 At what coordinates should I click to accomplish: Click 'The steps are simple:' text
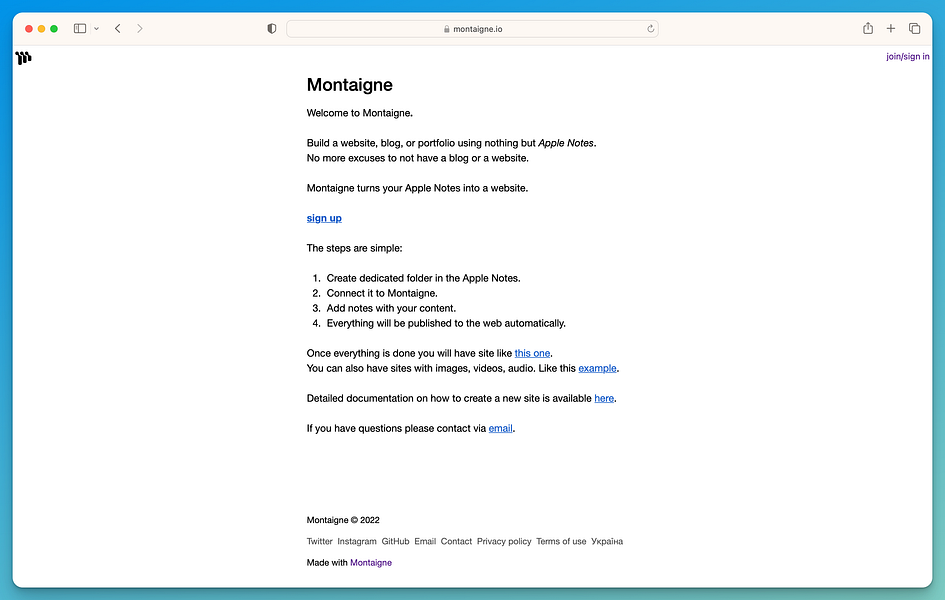[x=354, y=248]
